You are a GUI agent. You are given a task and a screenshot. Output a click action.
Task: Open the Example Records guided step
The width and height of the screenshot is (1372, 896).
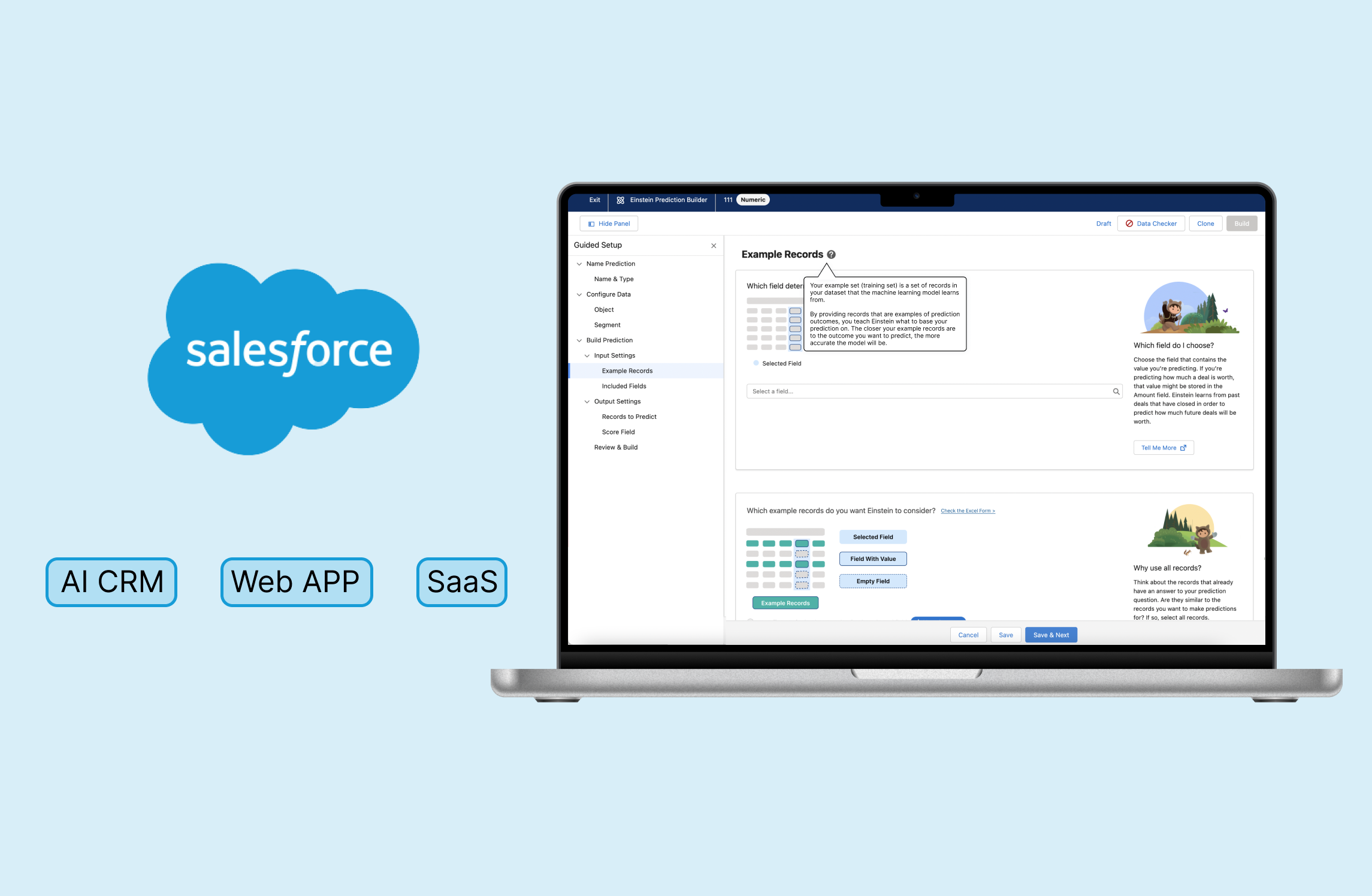pyautogui.click(x=628, y=370)
